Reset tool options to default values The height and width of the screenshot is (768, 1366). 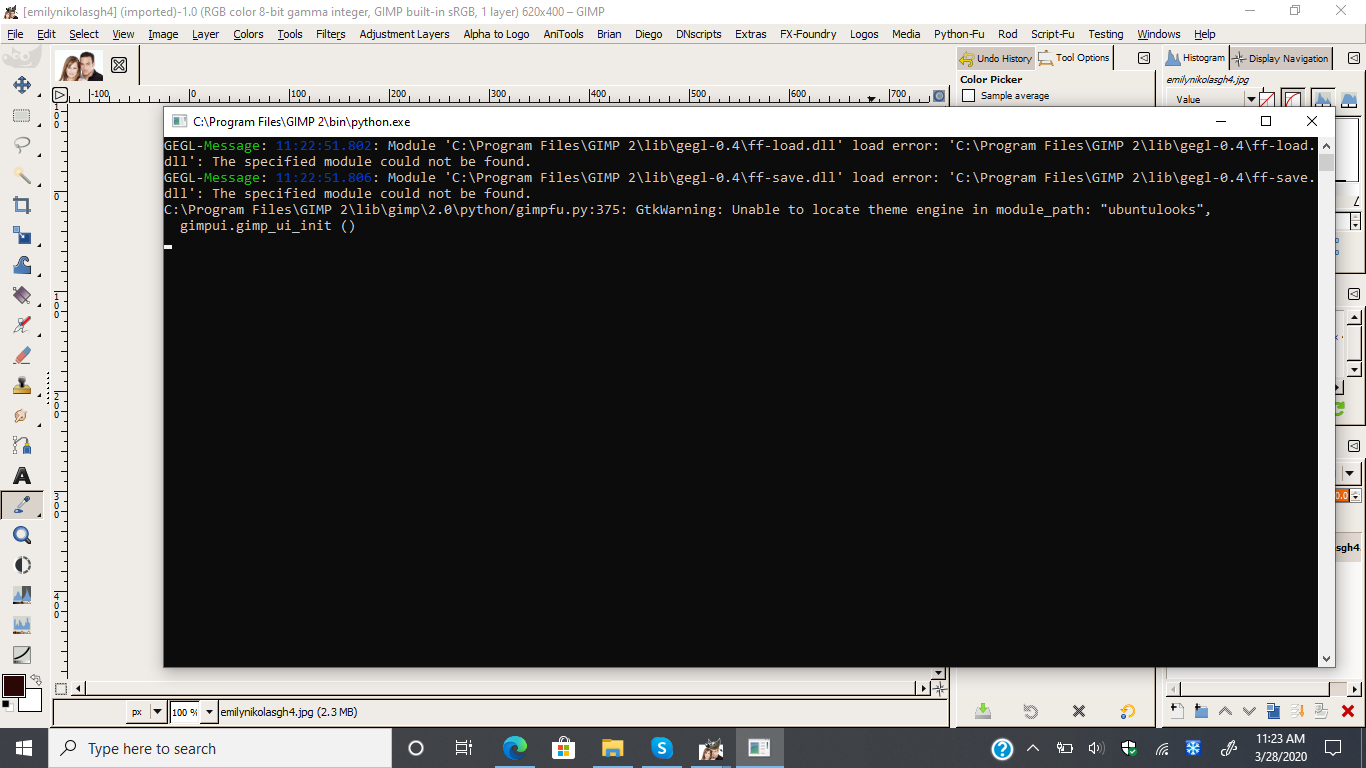1127,711
